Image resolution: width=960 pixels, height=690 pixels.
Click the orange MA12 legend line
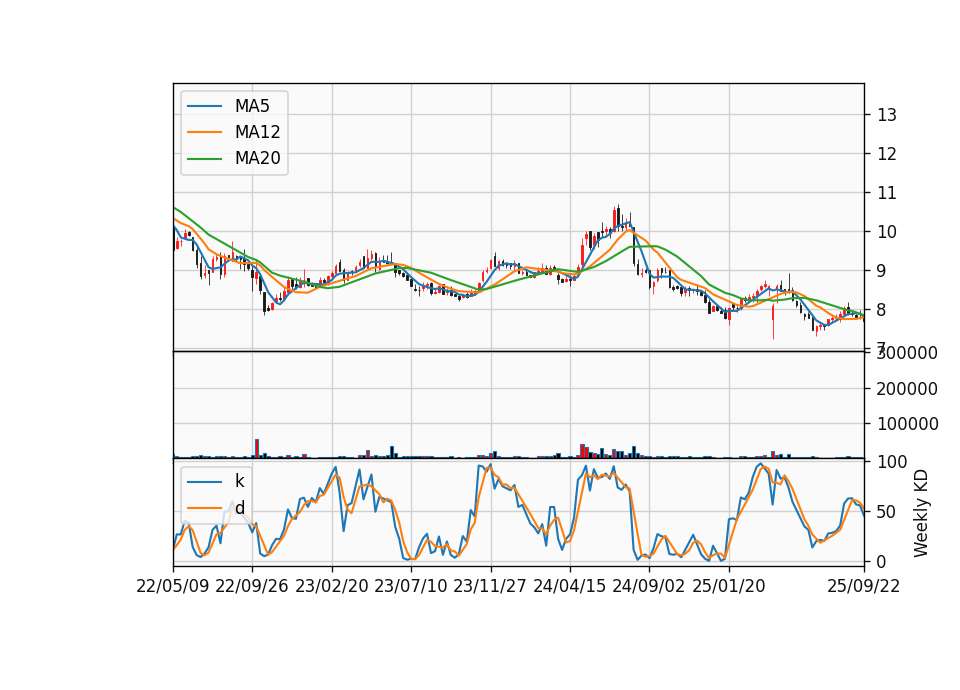tap(204, 132)
